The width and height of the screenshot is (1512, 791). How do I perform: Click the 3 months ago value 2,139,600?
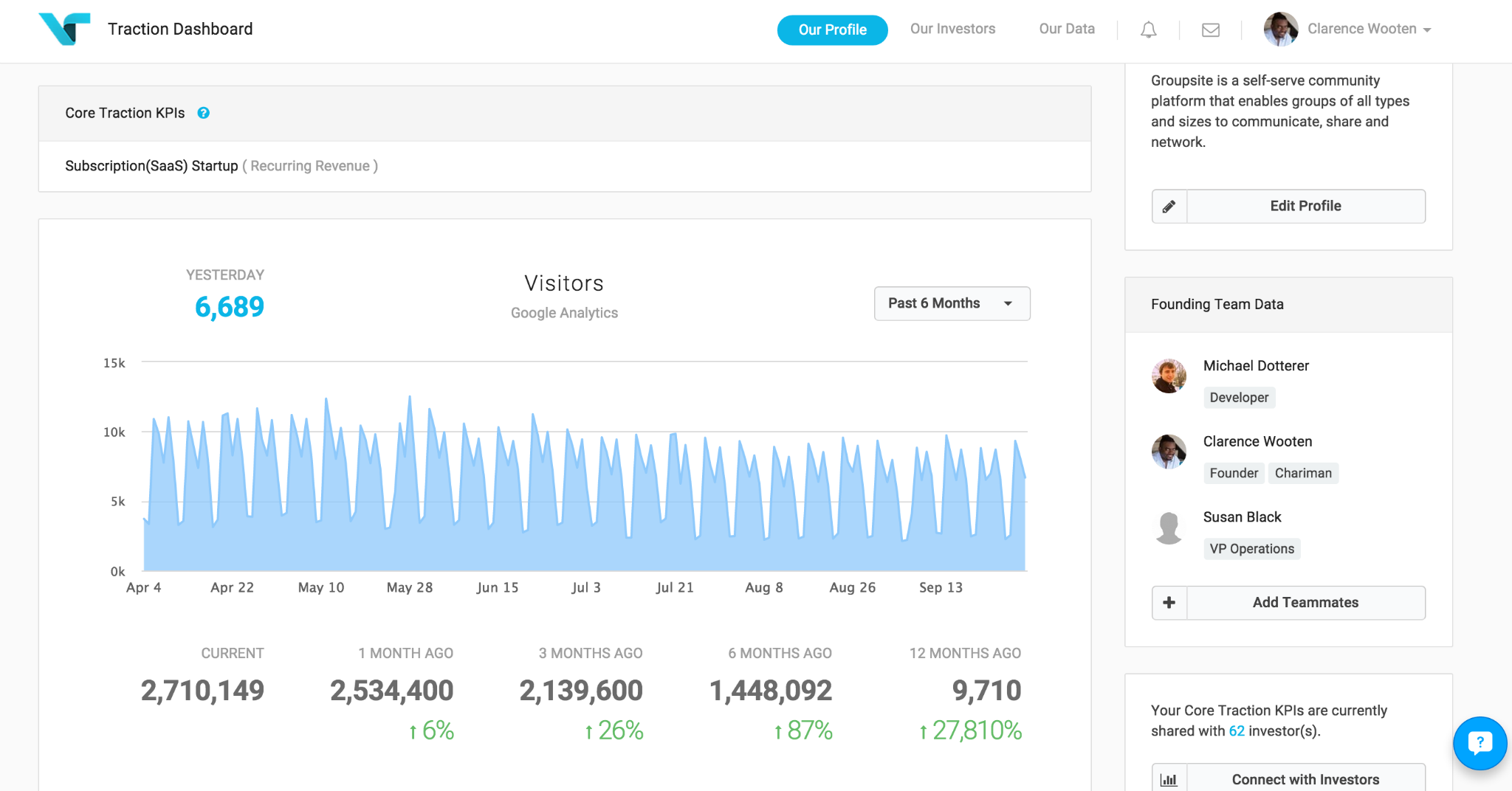click(x=581, y=691)
